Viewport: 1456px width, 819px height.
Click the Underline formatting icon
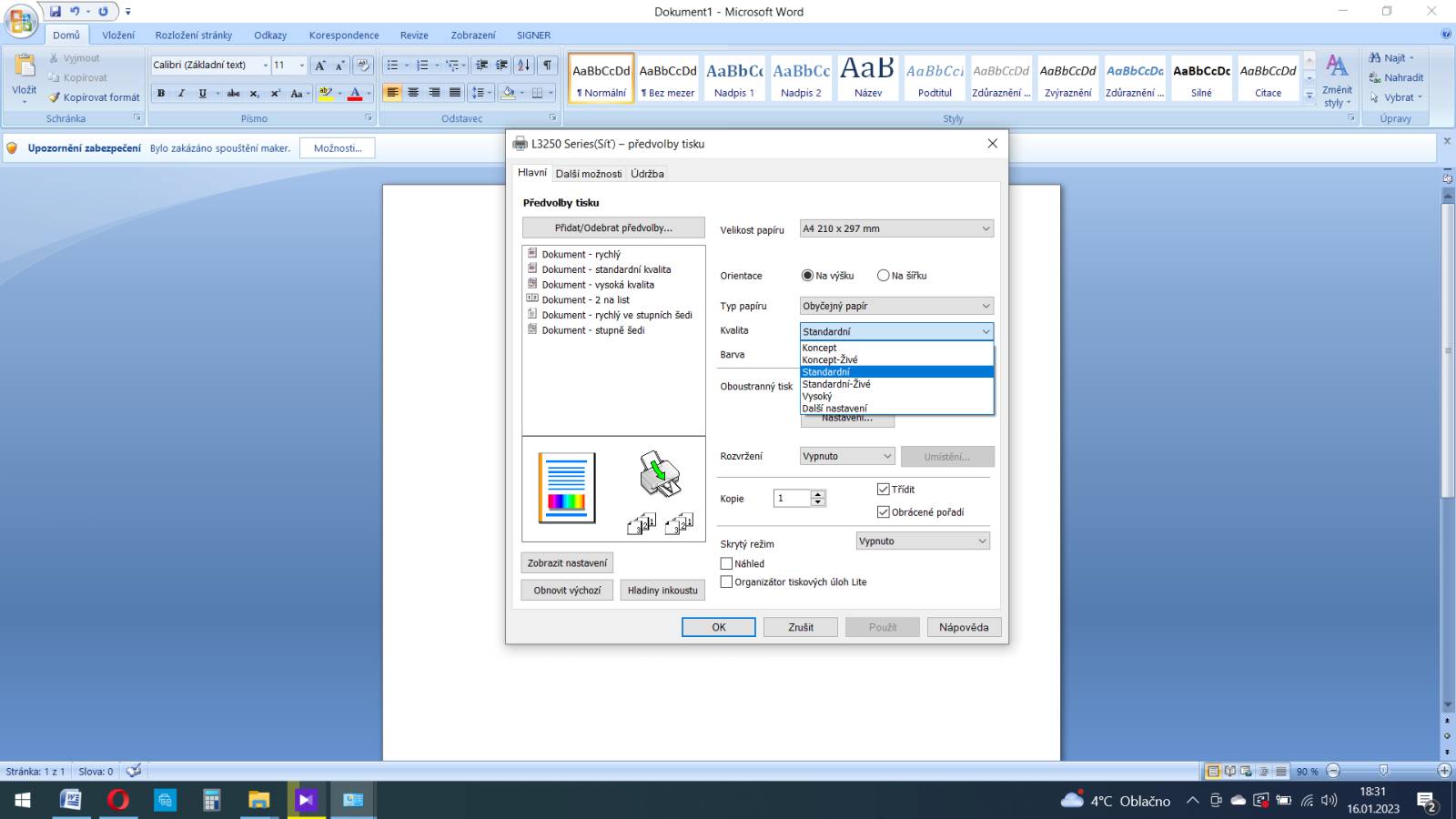coord(202,93)
